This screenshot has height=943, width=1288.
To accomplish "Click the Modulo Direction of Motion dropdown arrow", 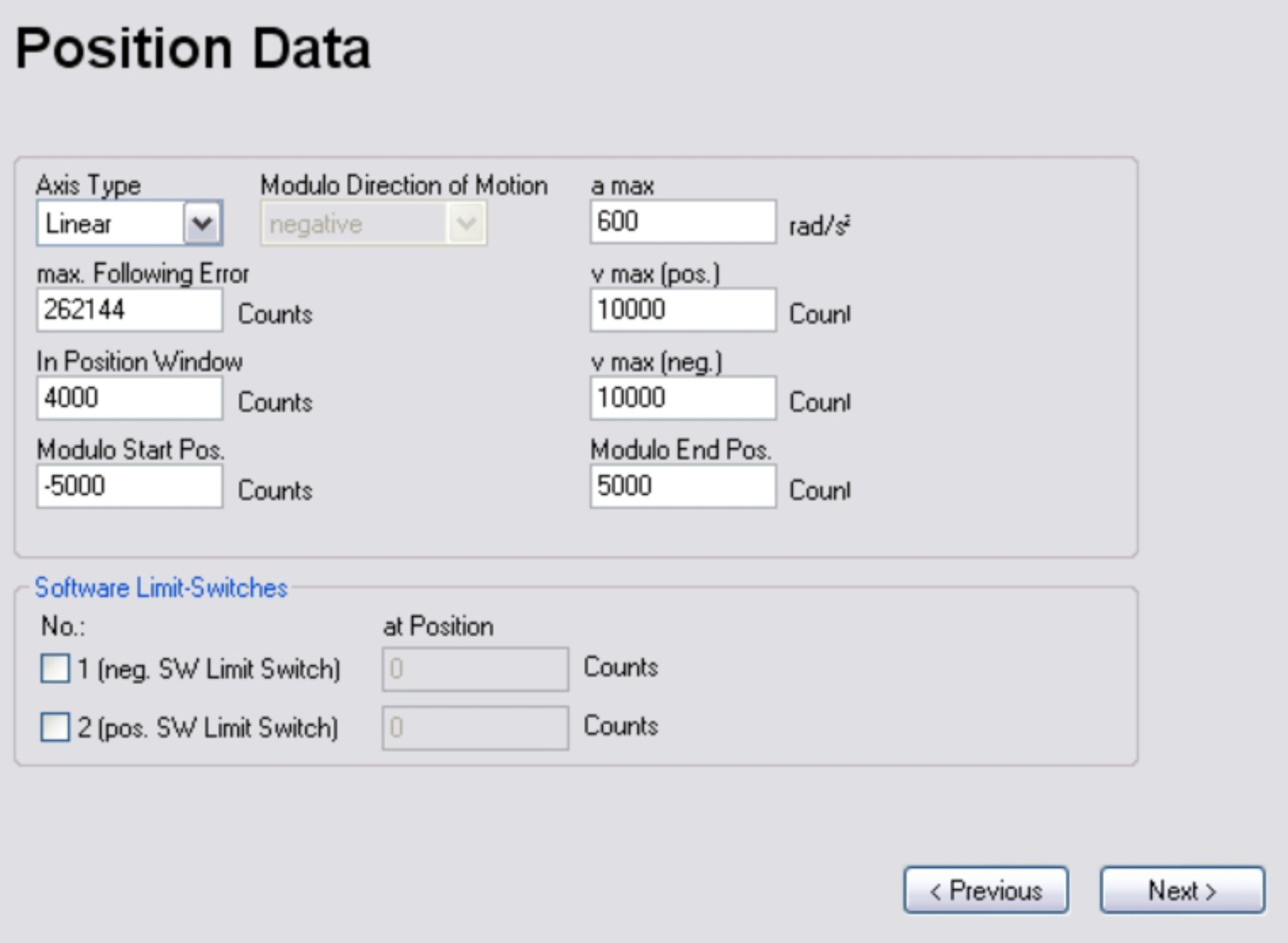I will [x=466, y=223].
